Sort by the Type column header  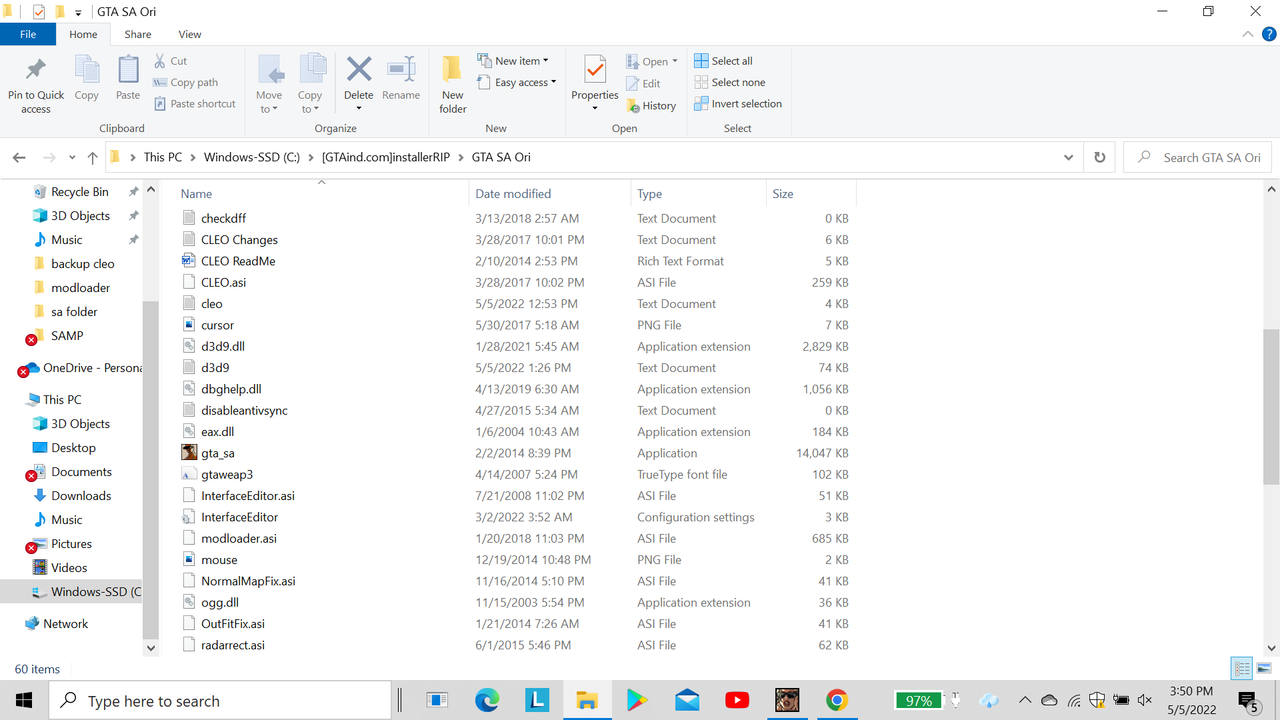[x=698, y=194]
